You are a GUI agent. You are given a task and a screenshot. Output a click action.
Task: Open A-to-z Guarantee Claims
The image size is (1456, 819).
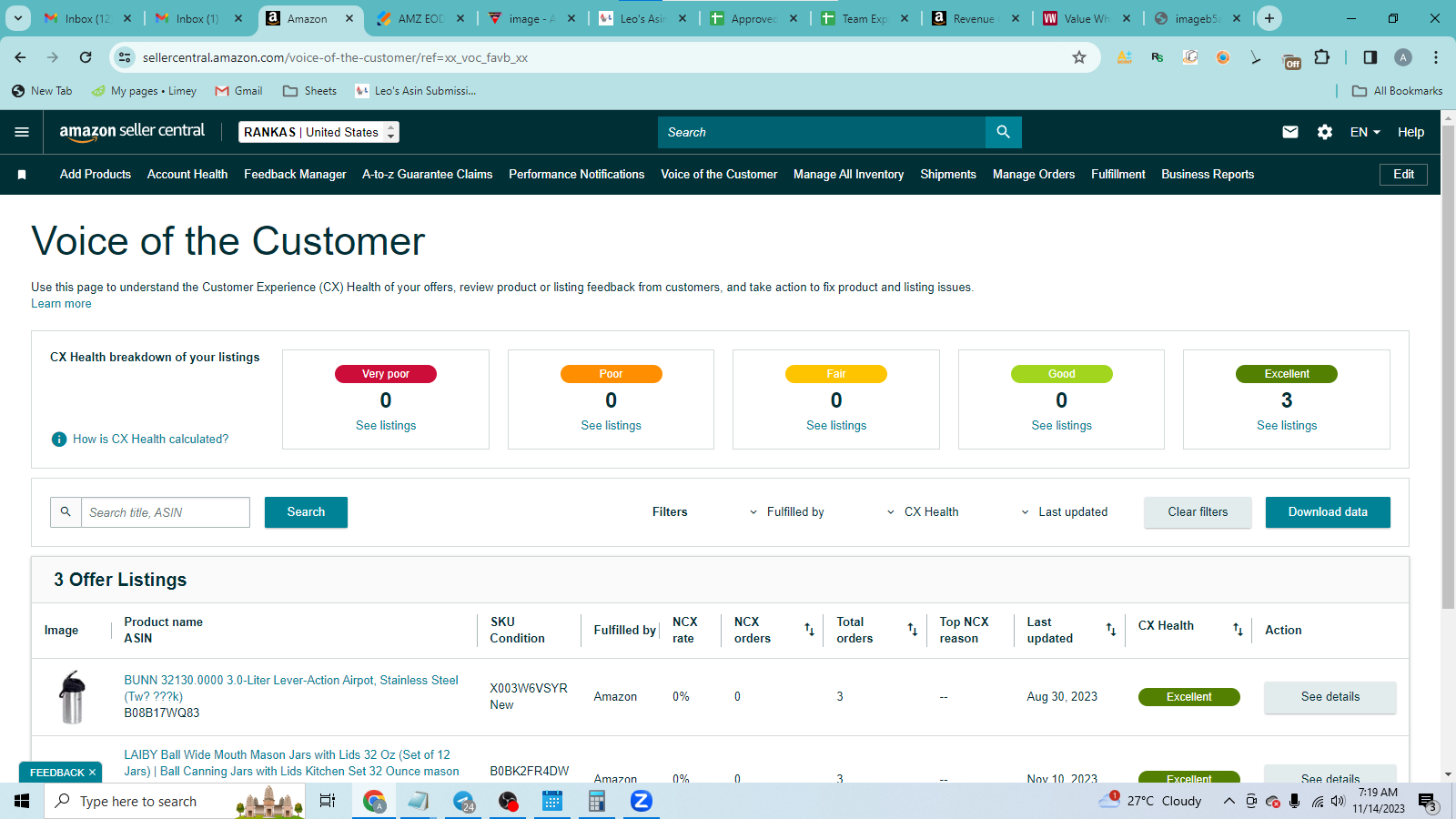tap(427, 175)
